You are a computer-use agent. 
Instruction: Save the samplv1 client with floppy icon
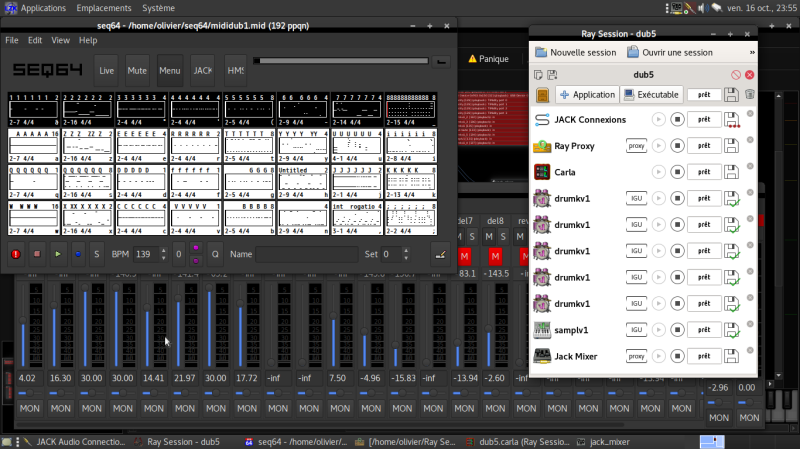pyautogui.click(x=732, y=329)
